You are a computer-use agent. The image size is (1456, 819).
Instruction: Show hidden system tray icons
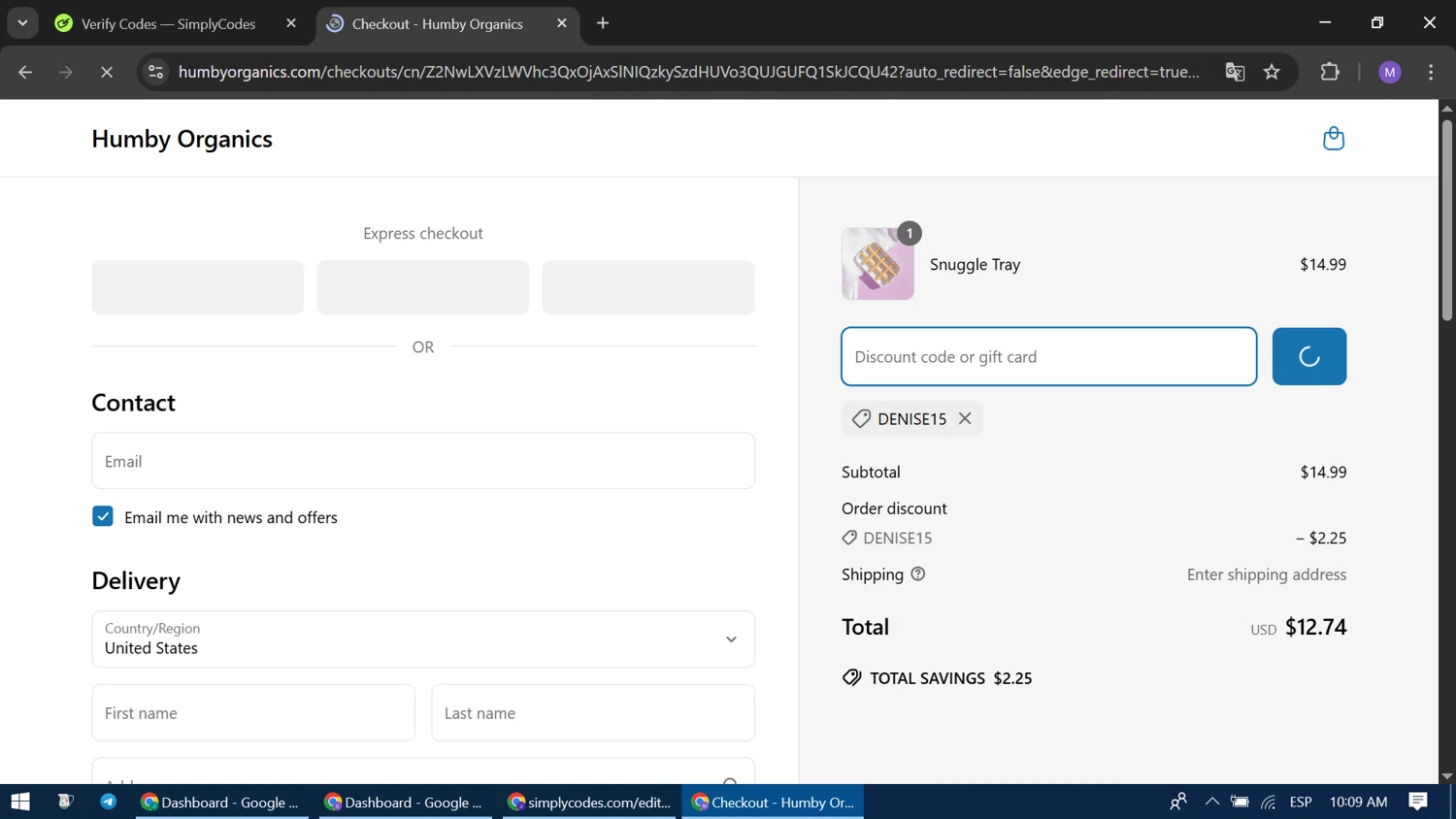point(1211,802)
